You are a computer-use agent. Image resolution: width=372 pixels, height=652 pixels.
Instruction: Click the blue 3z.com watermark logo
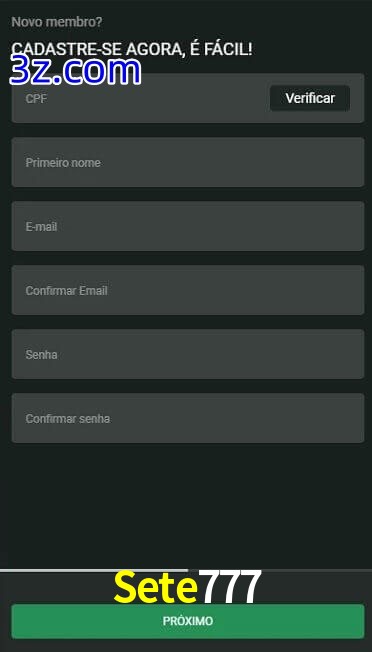[75, 71]
